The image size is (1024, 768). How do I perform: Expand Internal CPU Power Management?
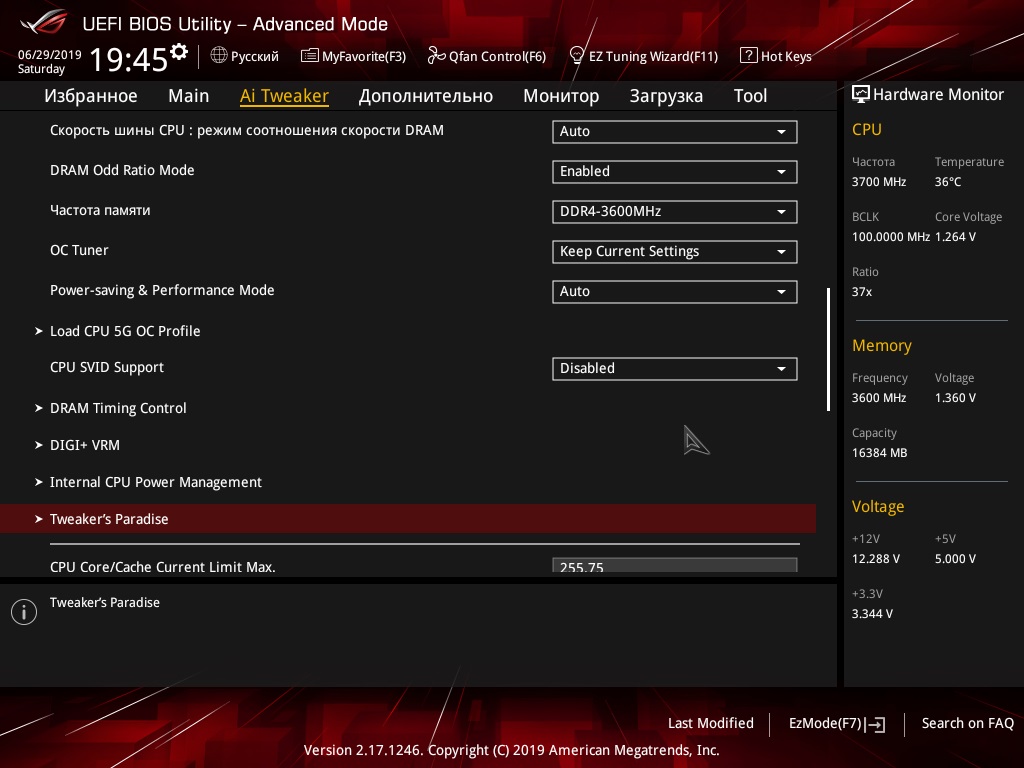coord(155,482)
